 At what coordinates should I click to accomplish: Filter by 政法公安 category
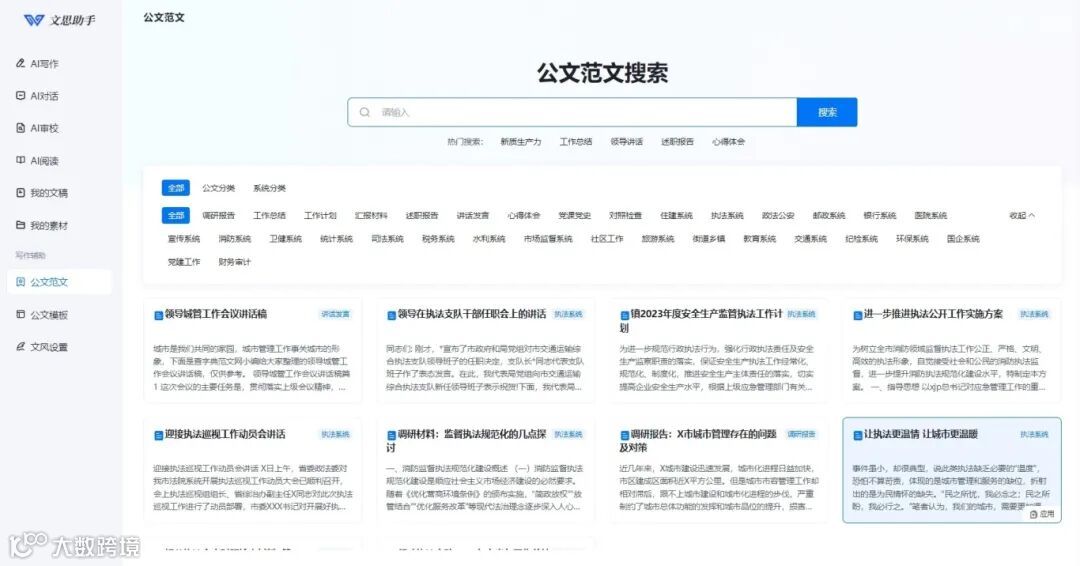tap(778, 216)
